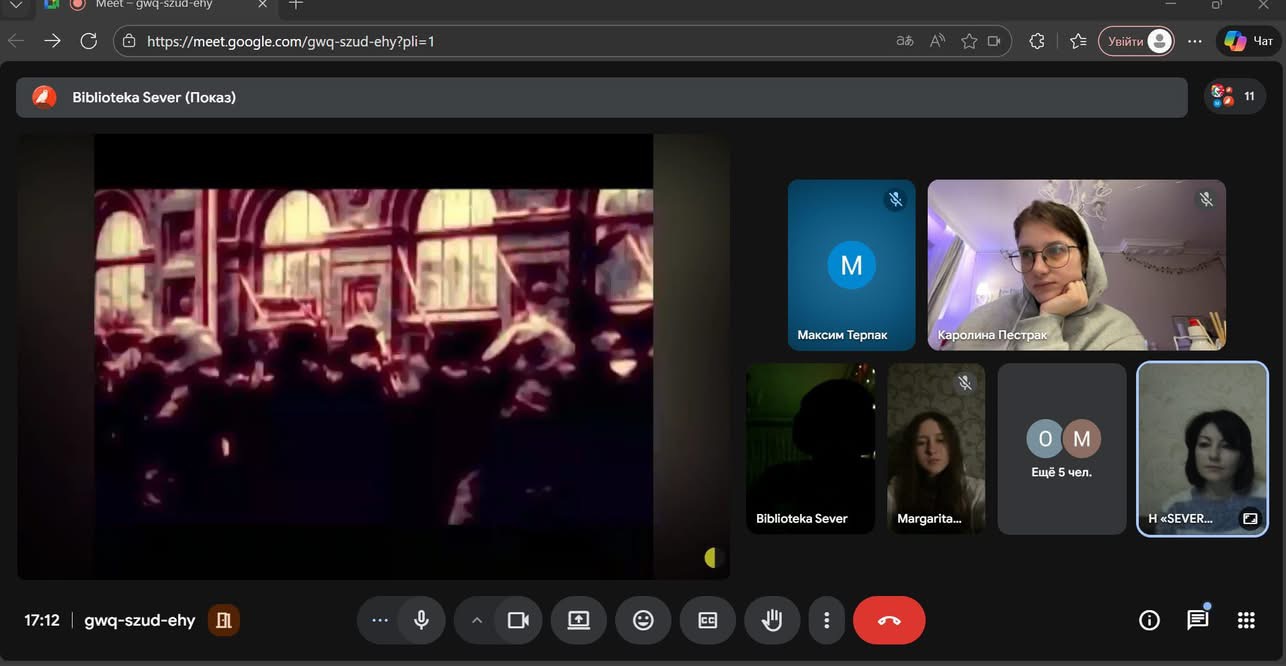
Task: Toggle the camera on or off
Action: 518,620
